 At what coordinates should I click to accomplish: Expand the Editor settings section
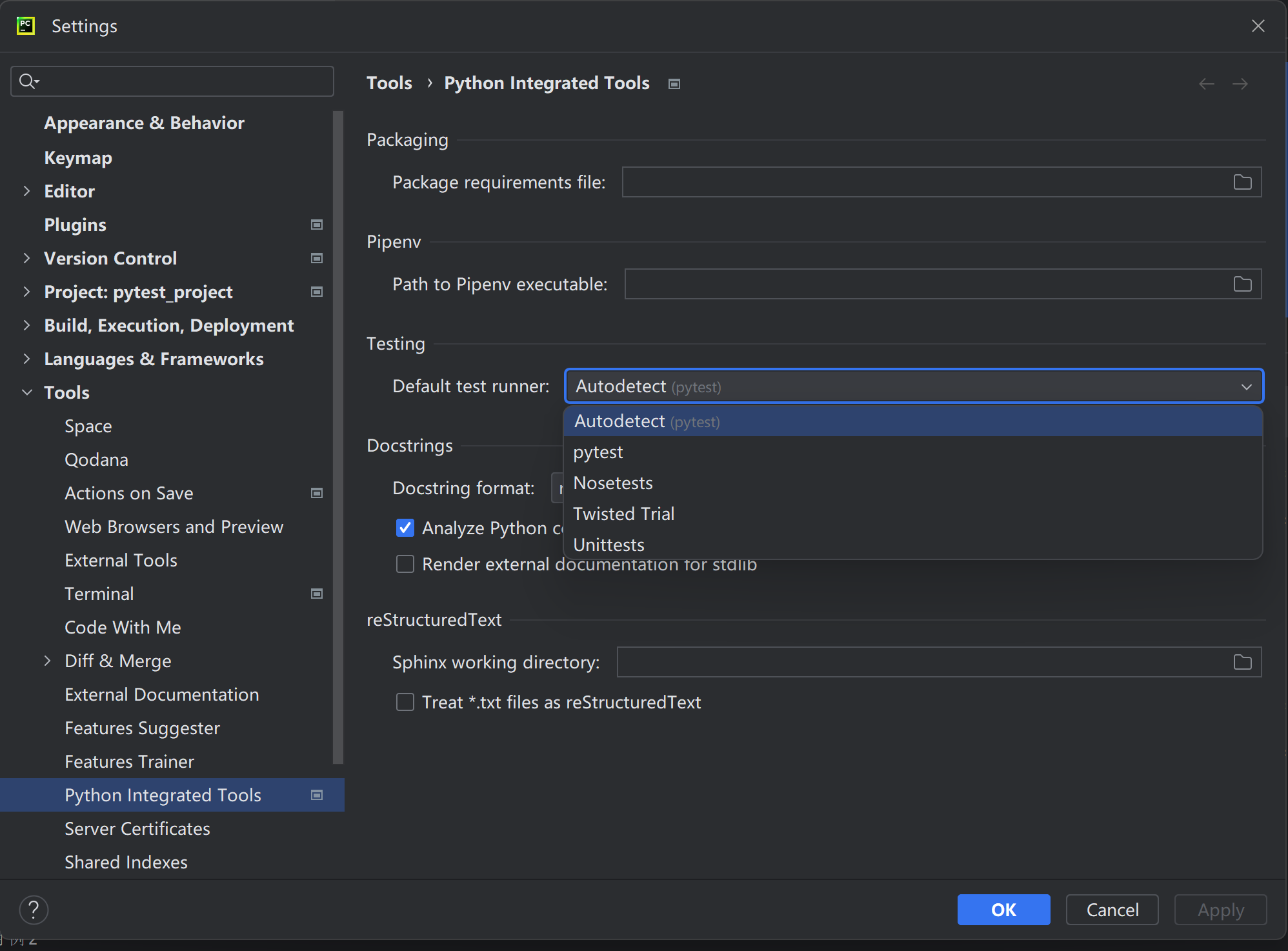tap(26, 191)
